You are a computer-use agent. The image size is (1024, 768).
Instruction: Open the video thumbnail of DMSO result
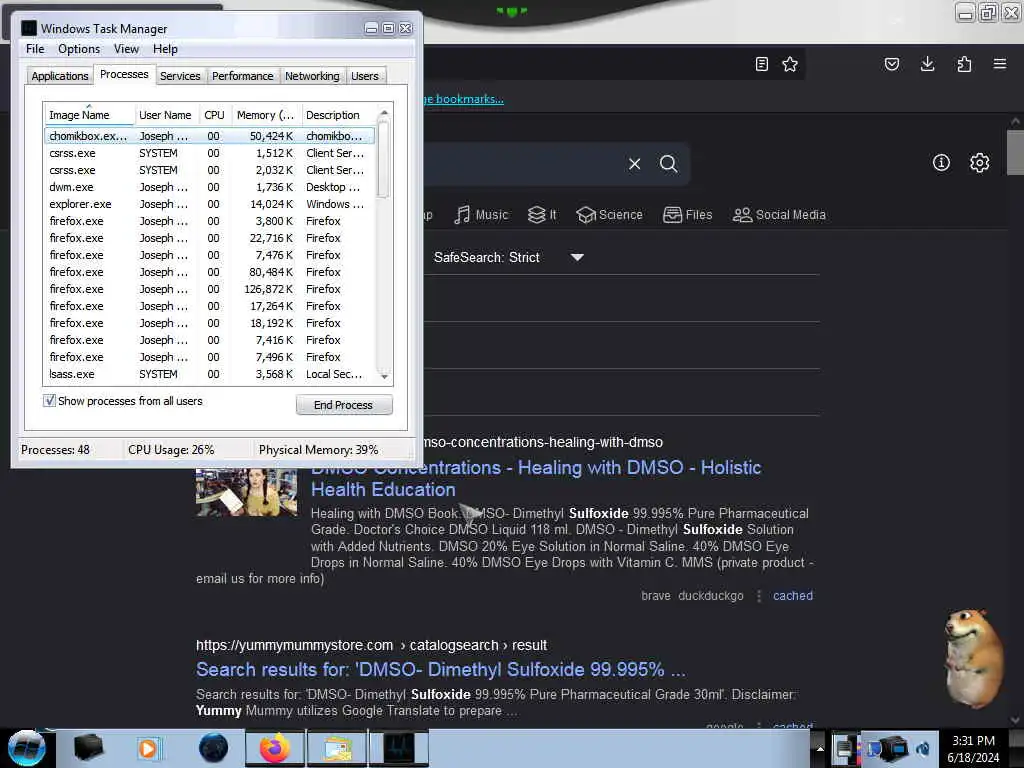(246, 492)
